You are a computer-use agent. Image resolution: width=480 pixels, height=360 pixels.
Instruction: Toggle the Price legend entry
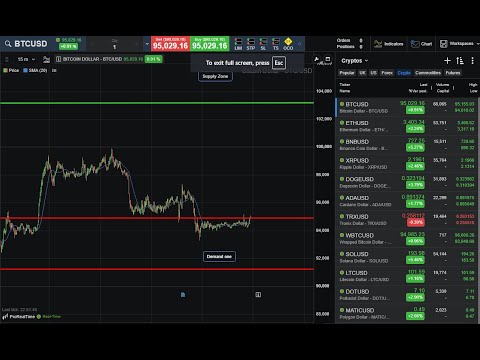click(x=11, y=70)
